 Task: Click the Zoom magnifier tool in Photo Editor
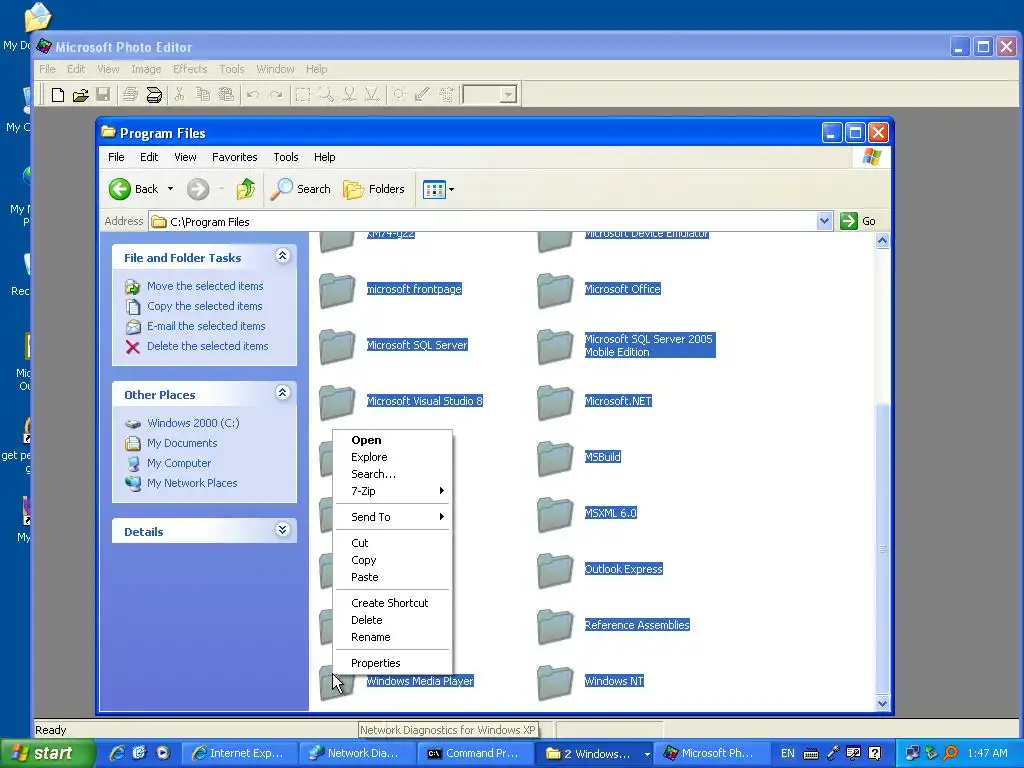pyautogui.click(x=326, y=95)
